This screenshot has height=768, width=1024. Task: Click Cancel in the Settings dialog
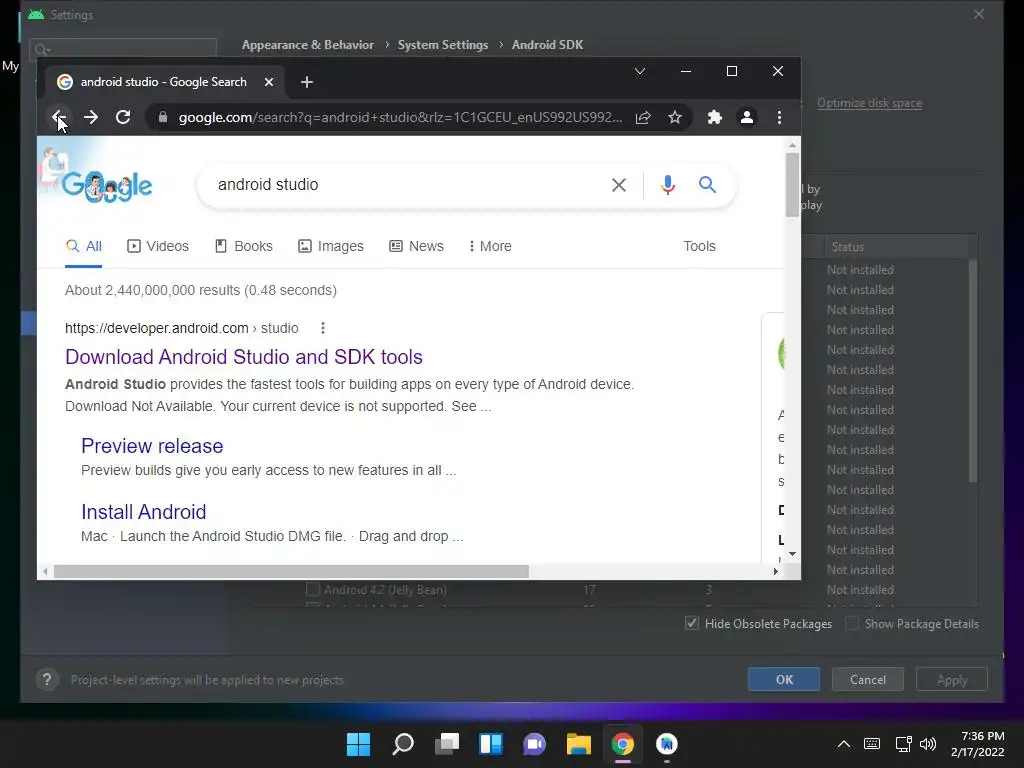(868, 680)
